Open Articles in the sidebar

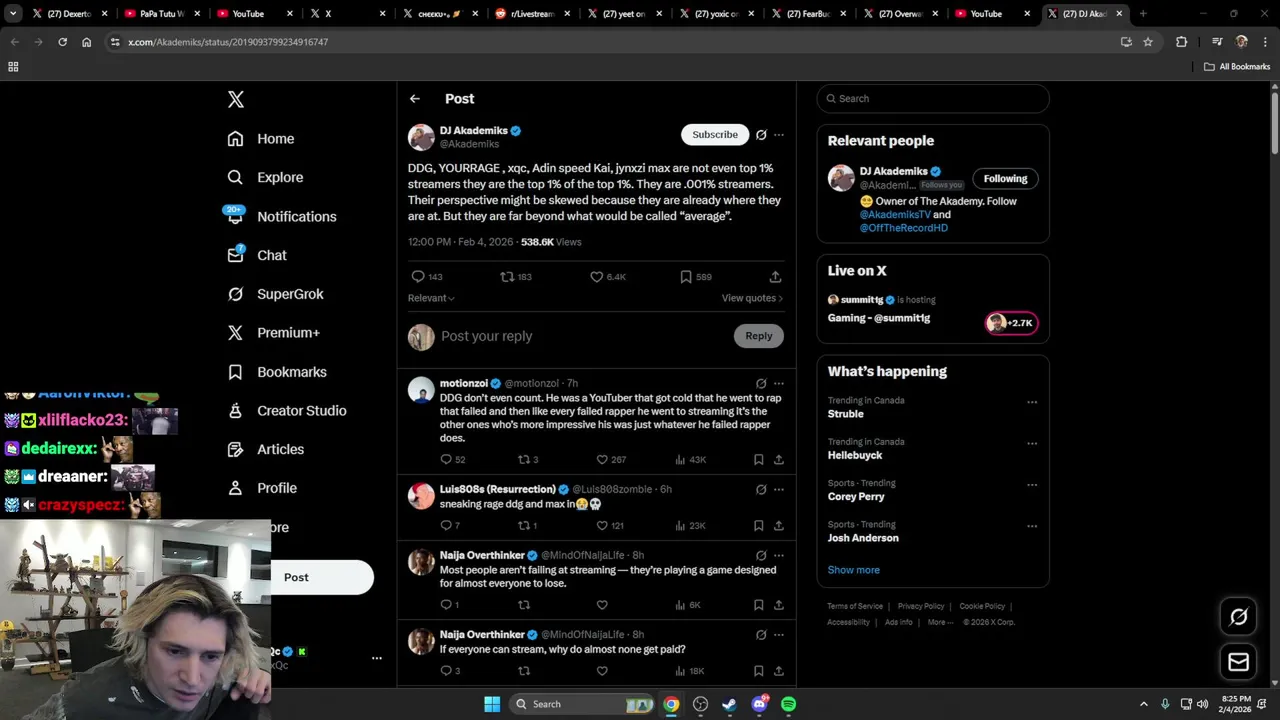(x=266, y=450)
